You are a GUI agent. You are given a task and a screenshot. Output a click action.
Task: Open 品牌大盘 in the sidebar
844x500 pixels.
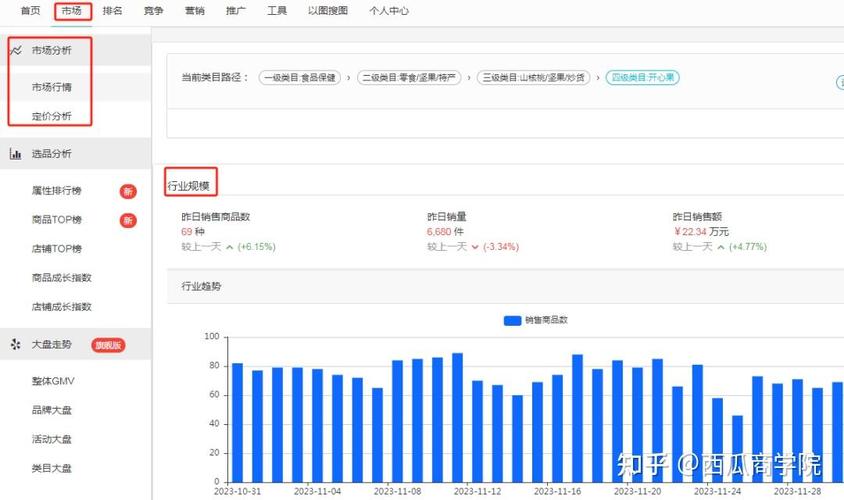pos(52,410)
